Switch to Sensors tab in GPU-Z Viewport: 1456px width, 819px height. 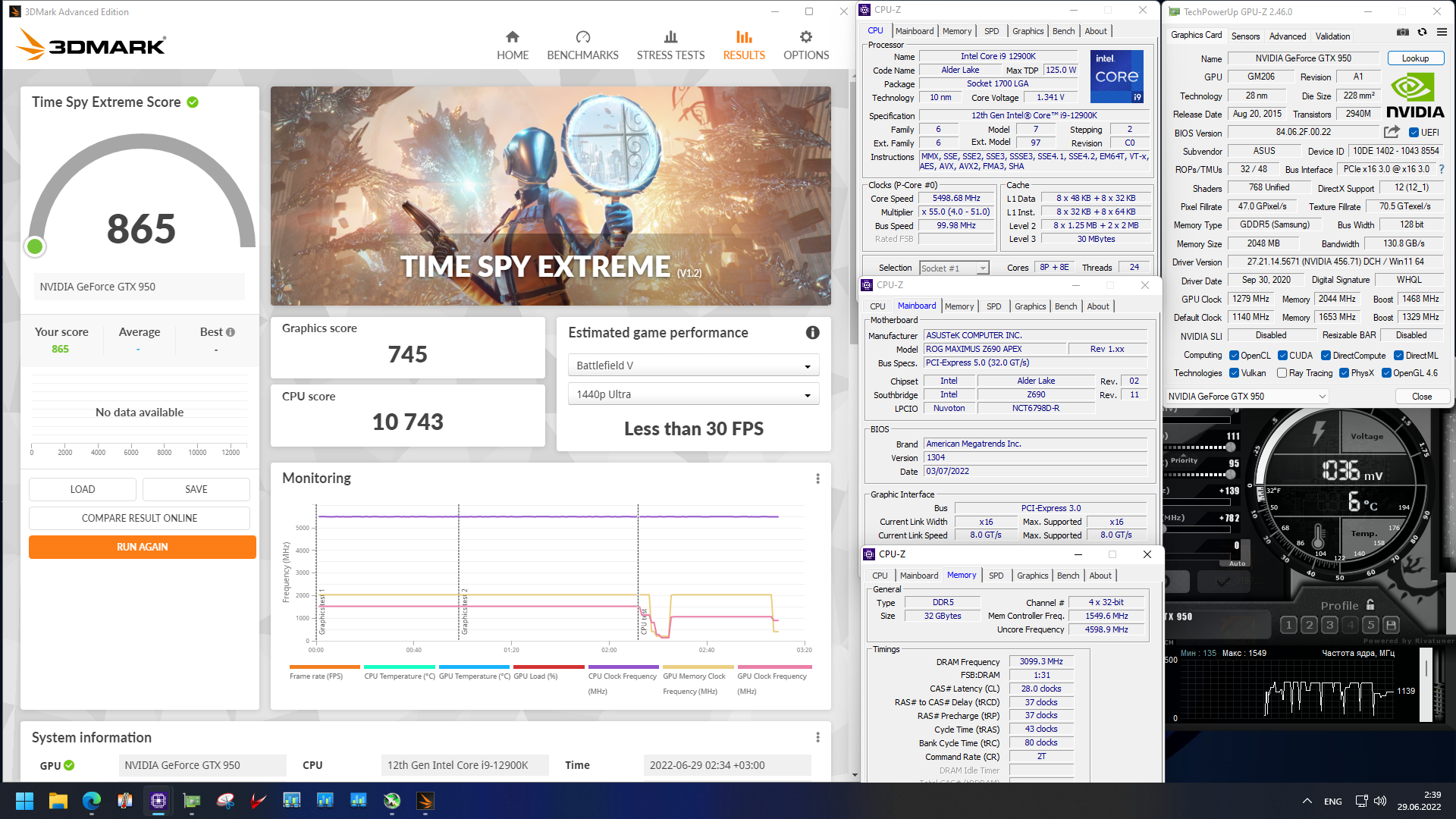tap(1245, 36)
